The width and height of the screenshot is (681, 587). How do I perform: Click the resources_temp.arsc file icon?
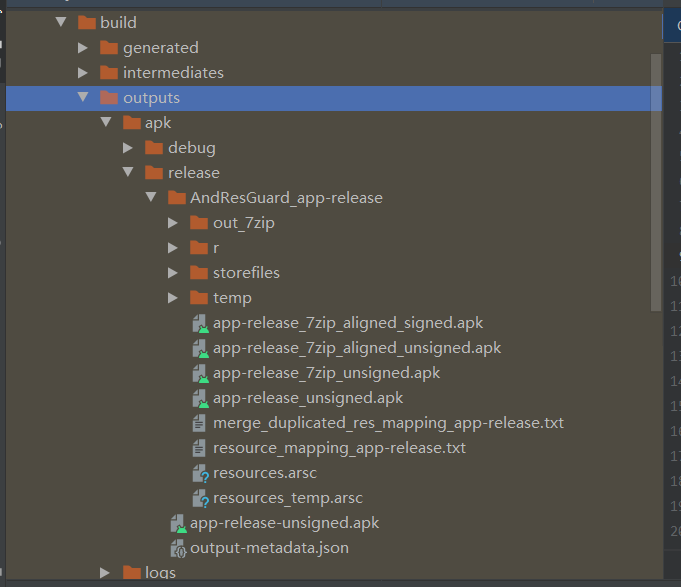(x=201, y=499)
